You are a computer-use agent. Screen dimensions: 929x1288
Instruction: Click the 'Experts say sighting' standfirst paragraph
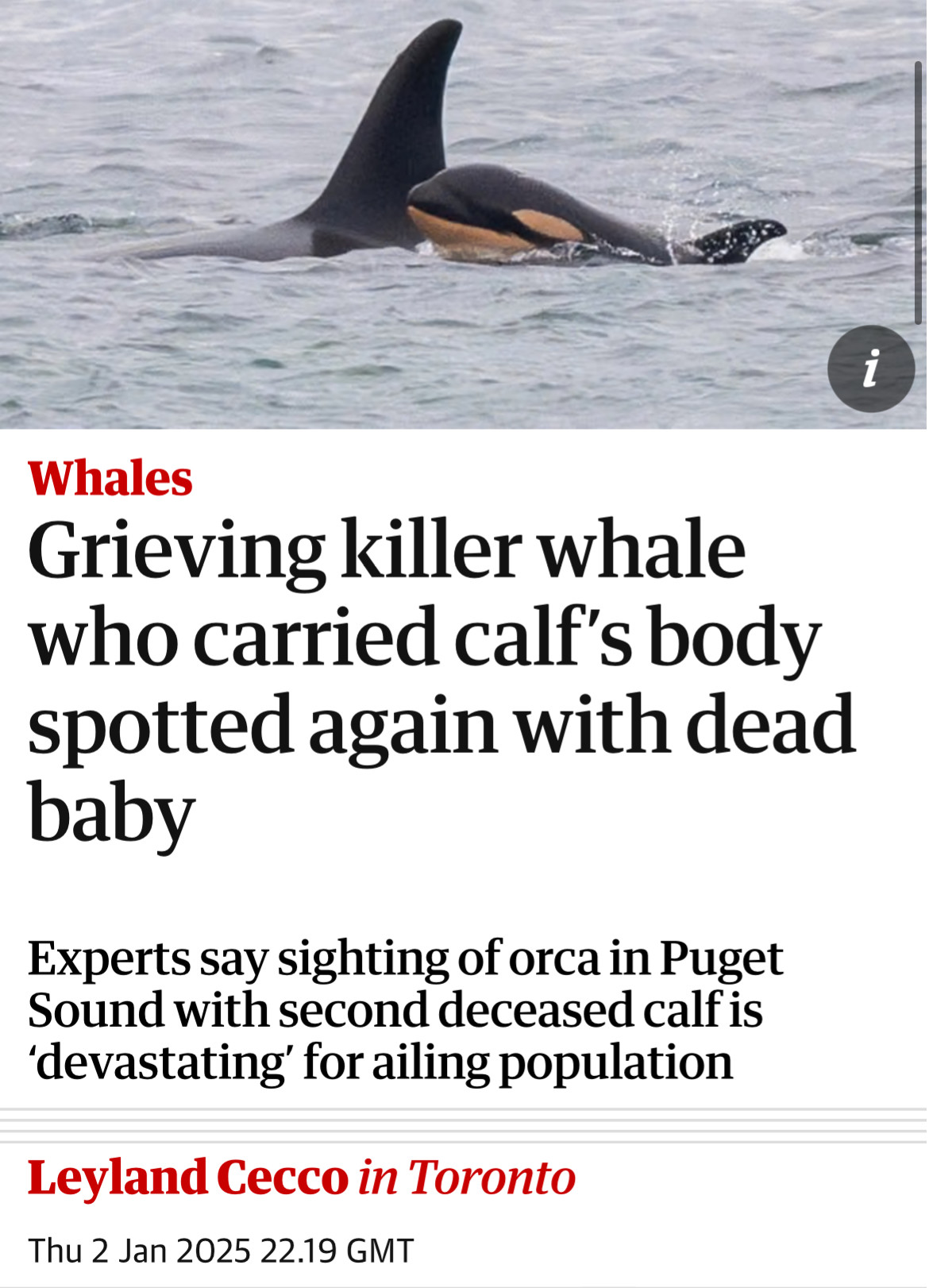point(405,1010)
